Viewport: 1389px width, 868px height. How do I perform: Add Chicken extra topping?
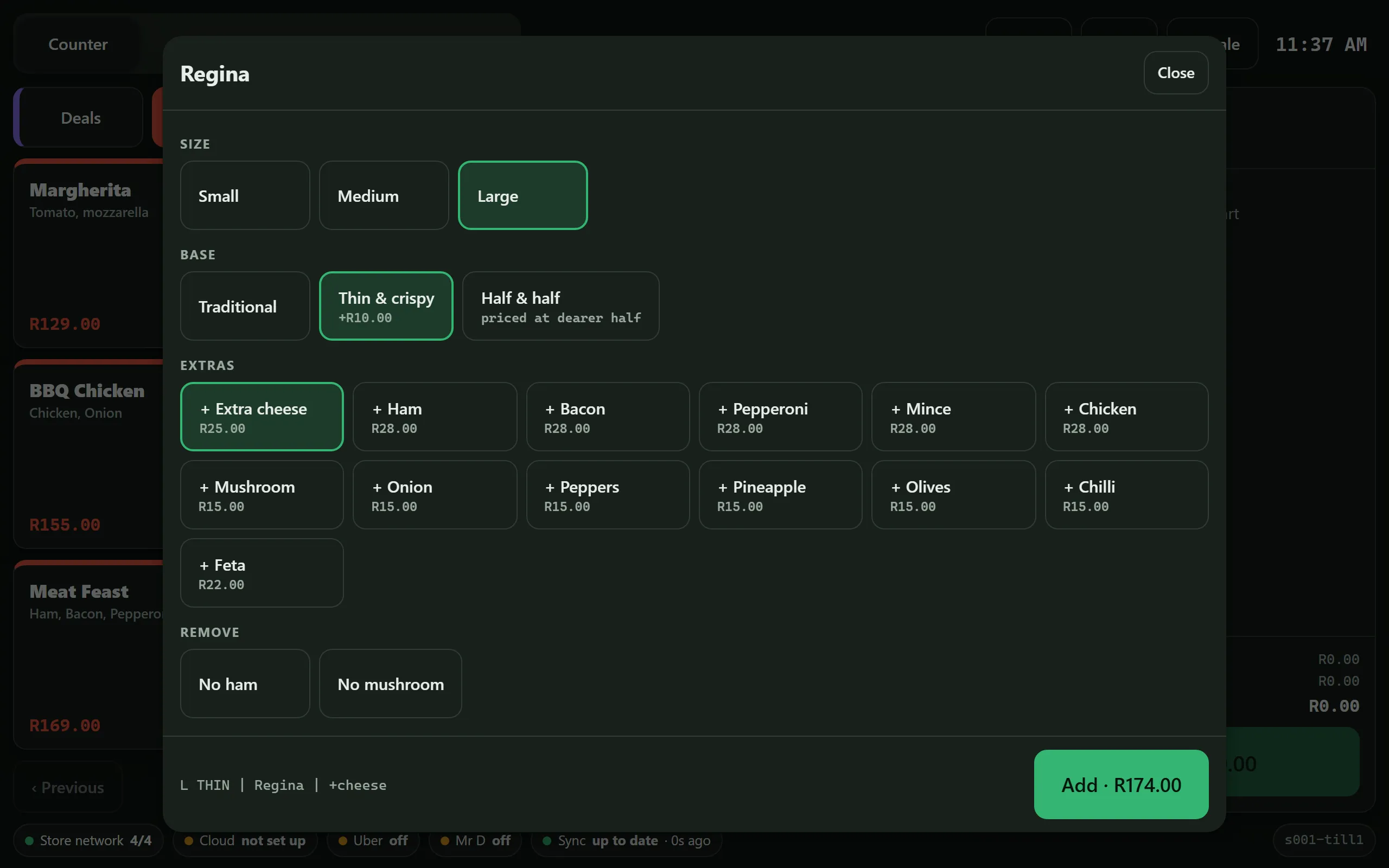(1127, 417)
